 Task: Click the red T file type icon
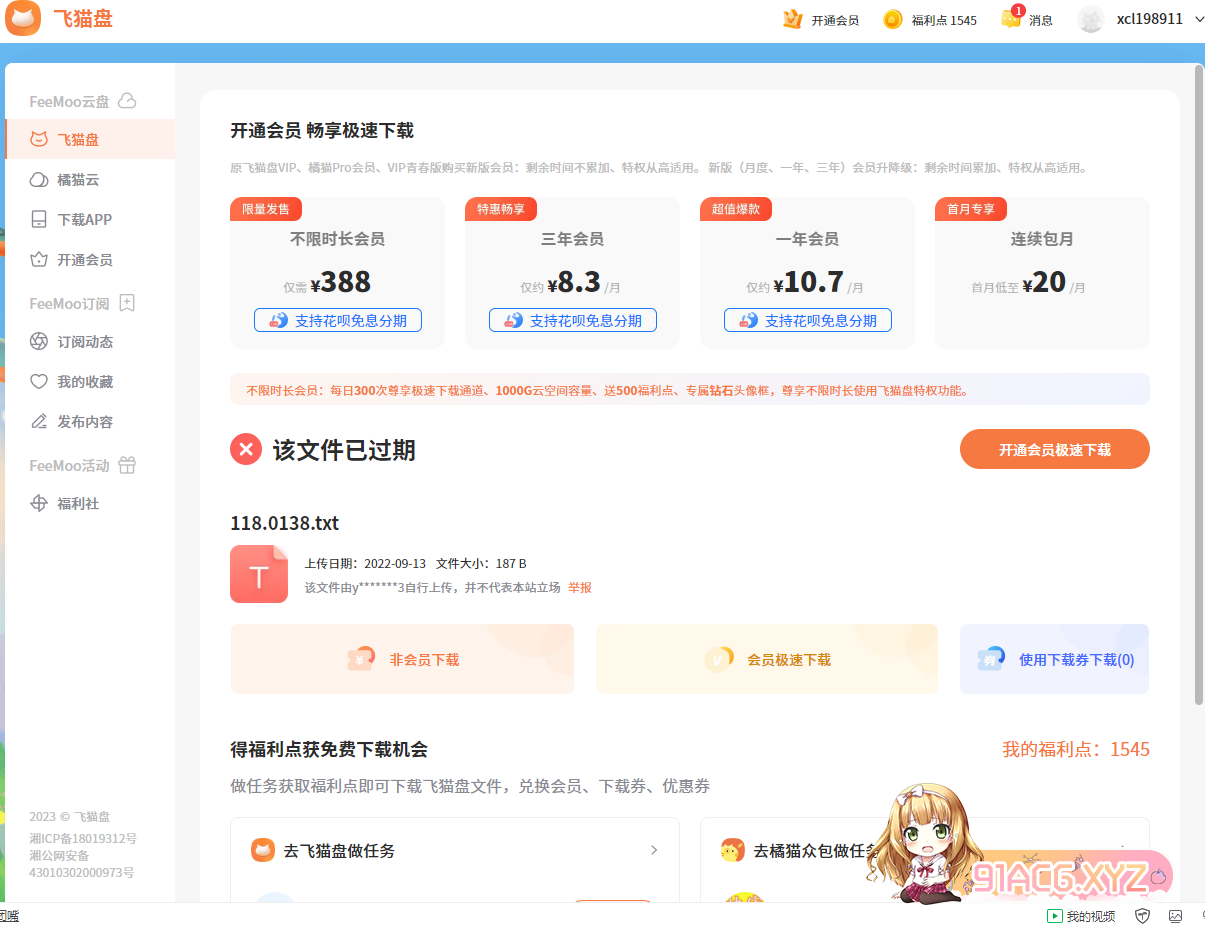tap(259, 574)
